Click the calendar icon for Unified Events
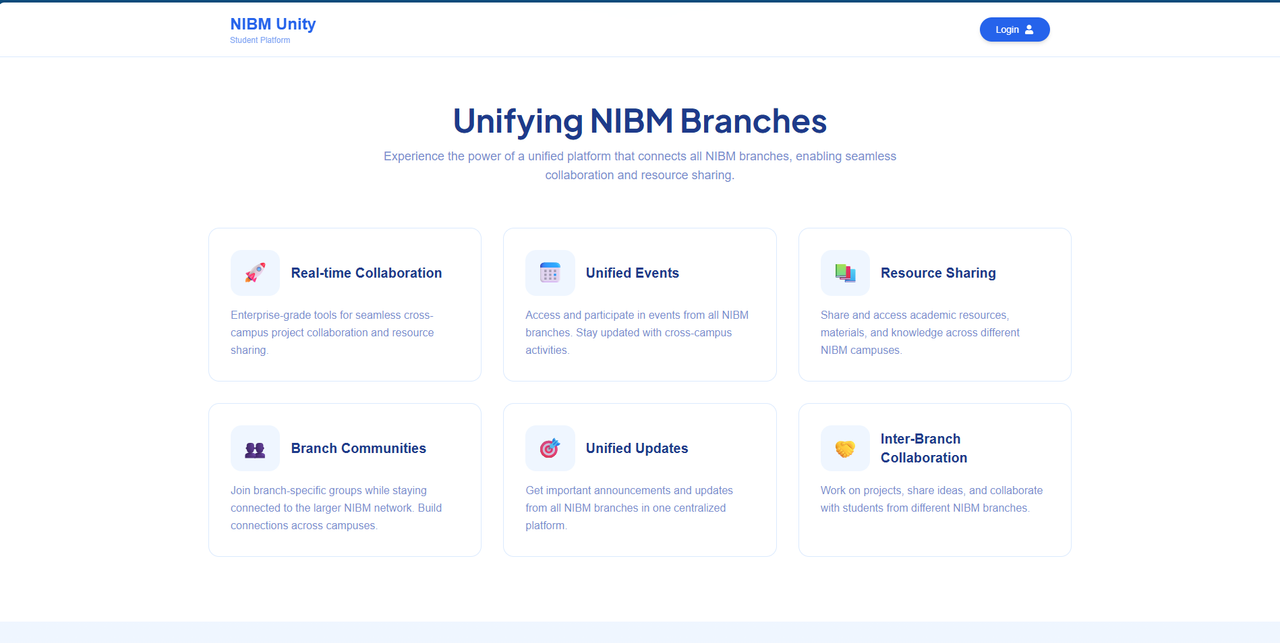 pyautogui.click(x=550, y=273)
